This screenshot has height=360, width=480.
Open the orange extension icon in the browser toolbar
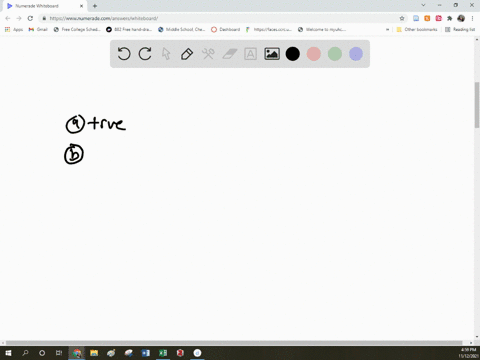tap(427, 18)
